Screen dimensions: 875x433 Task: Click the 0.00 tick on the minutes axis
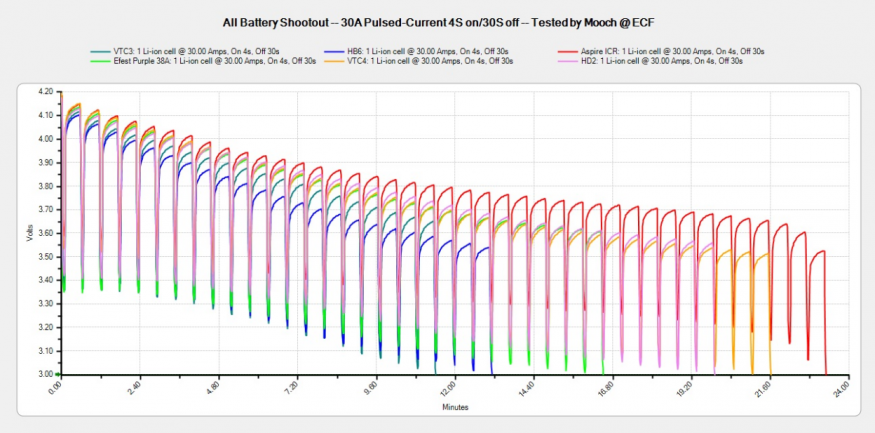coord(55,388)
